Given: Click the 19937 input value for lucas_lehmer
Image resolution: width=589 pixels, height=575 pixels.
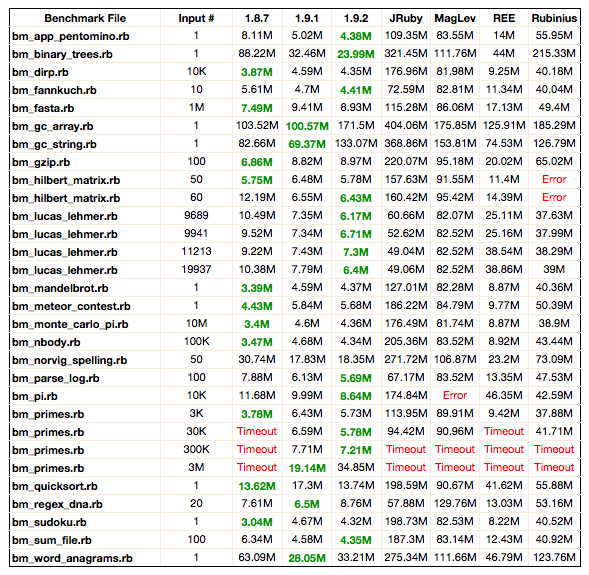Looking at the screenshot, I should [x=196, y=270].
